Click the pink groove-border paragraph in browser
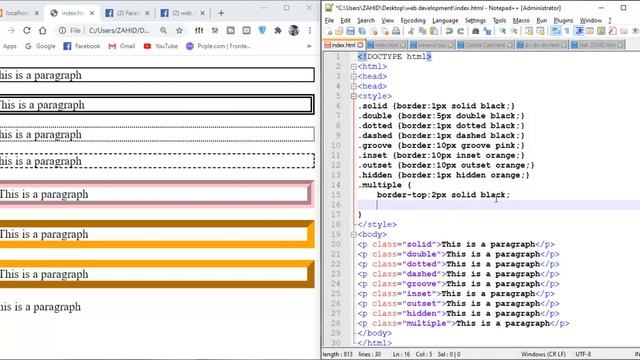The image size is (640, 360). pyautogui.click(x=157, y=194)
